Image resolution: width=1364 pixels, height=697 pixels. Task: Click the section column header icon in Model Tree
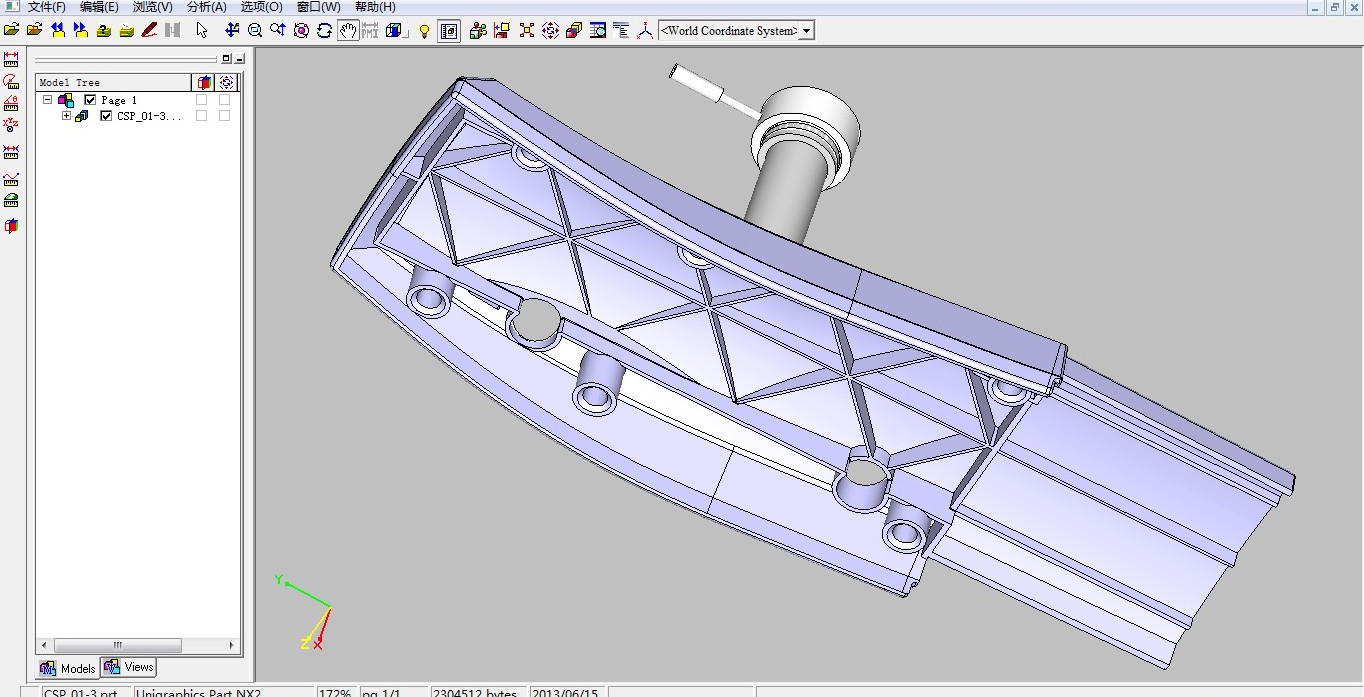(204, 82)
